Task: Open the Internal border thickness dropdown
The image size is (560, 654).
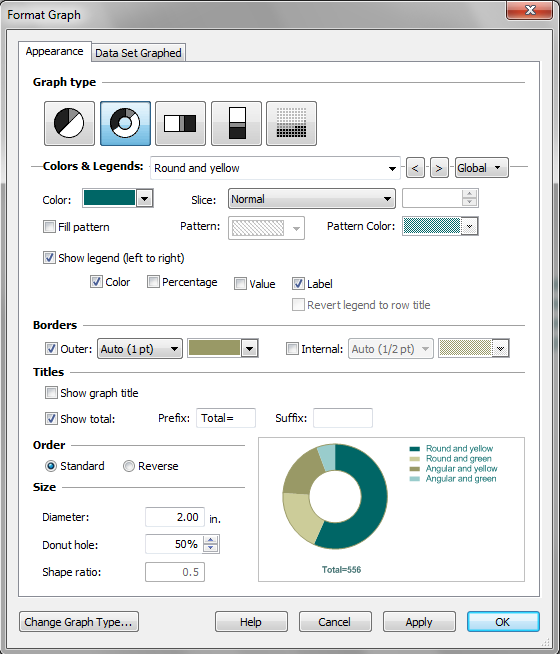Action: (x=391, y=349)
